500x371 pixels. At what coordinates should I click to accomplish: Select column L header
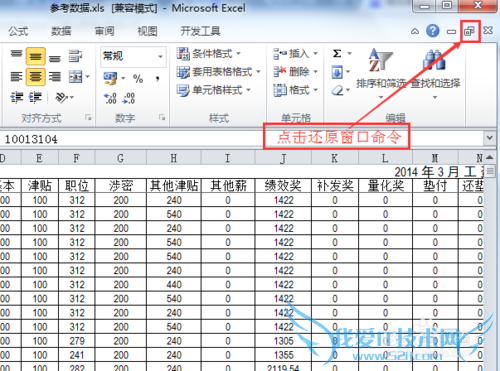tap(385, 158)
